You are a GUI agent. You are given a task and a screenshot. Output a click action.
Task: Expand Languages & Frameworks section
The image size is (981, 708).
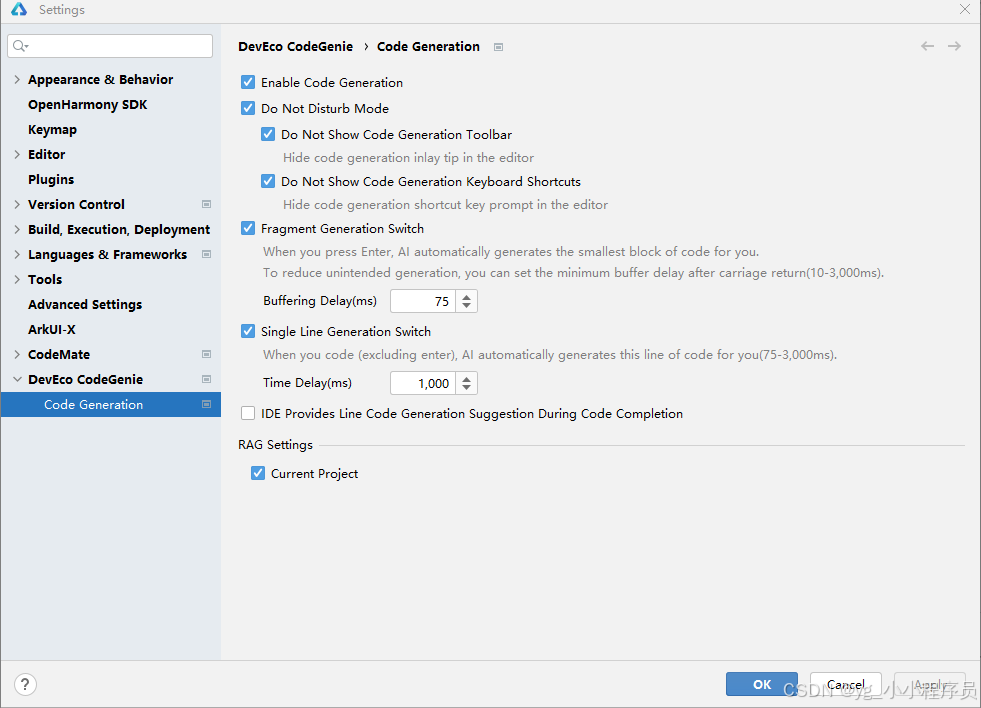click(17, 255)
